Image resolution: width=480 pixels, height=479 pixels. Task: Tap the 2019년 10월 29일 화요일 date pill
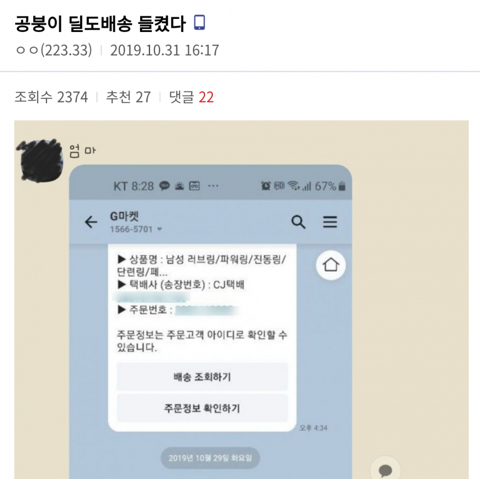[x=210, y=458]
